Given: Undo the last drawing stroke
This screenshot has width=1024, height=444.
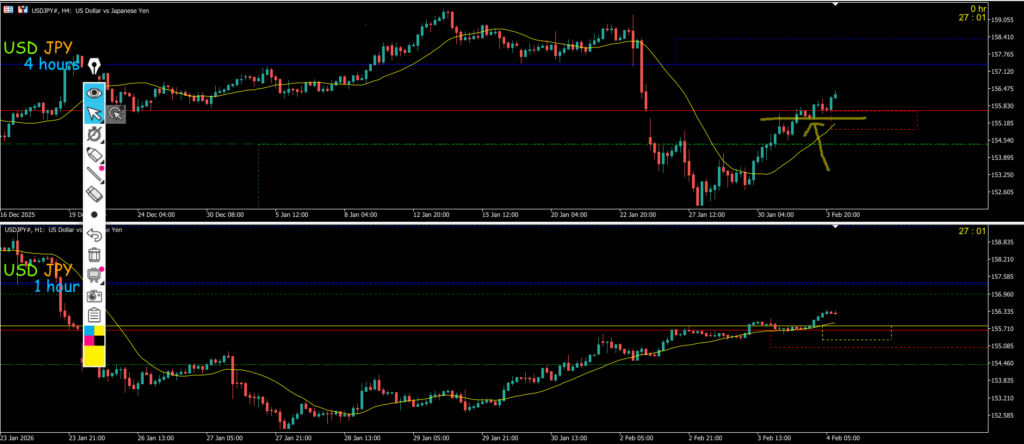Looking at the screenshot, I should coord(94,235).
